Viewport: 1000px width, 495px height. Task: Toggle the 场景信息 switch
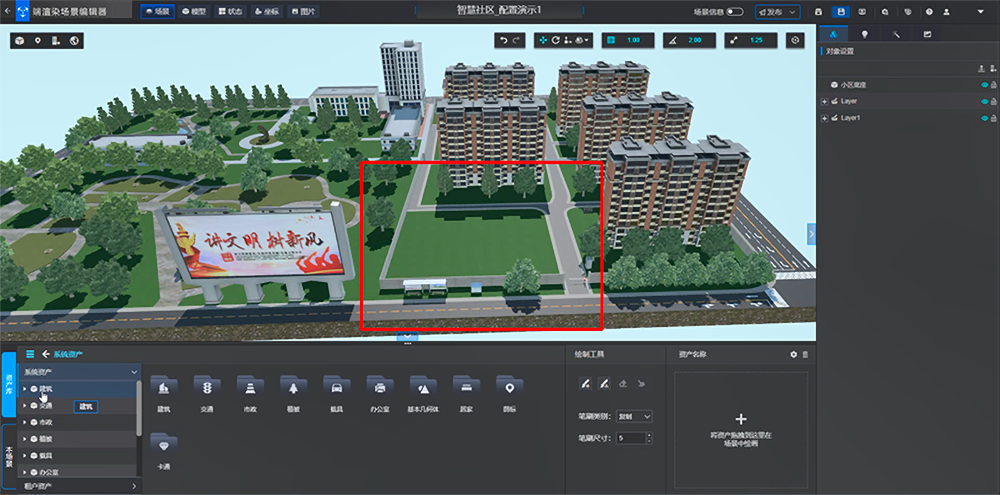735,11
